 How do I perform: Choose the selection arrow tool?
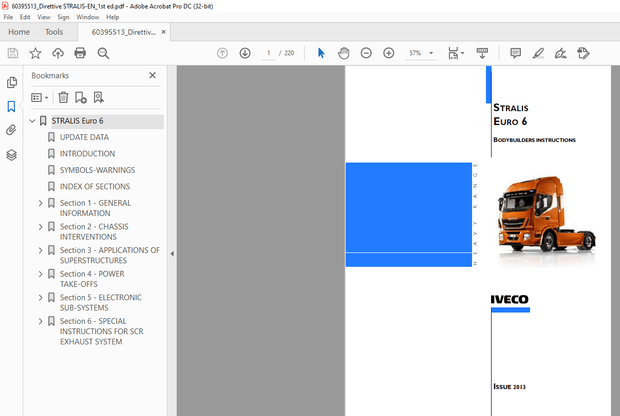click(x=321, y=53)
